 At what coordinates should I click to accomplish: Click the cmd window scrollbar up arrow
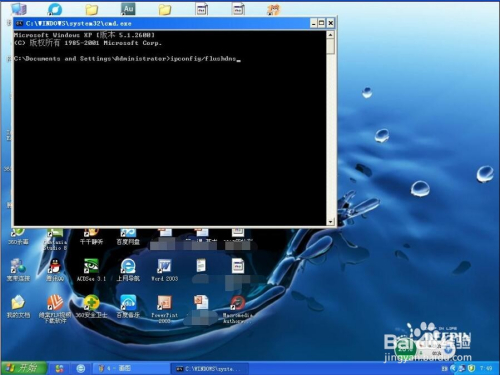[x=330, y=35]
